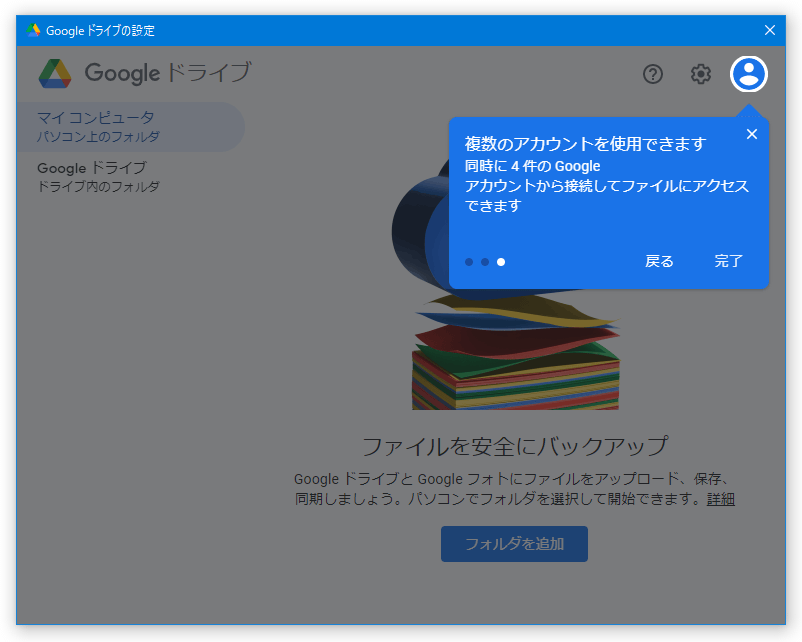Click the second tour page dot

tap(485, 262)
